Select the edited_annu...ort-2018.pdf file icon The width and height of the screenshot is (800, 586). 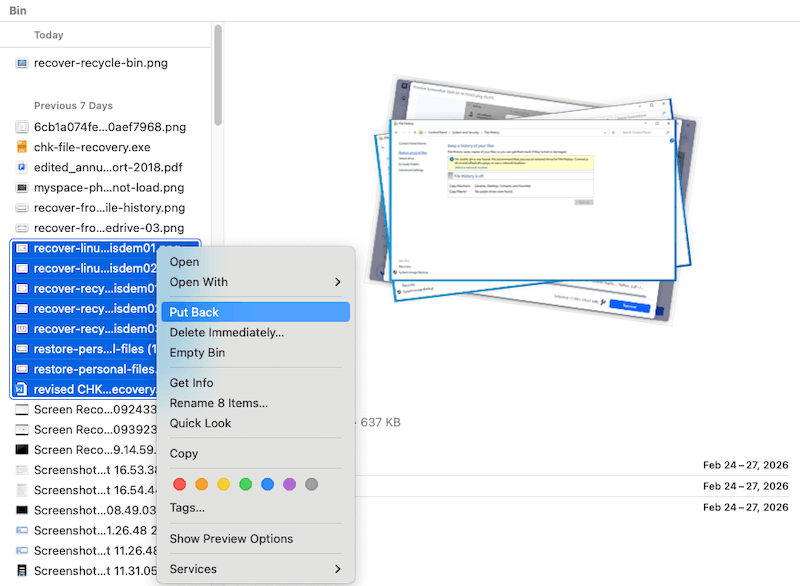[22, 167]
